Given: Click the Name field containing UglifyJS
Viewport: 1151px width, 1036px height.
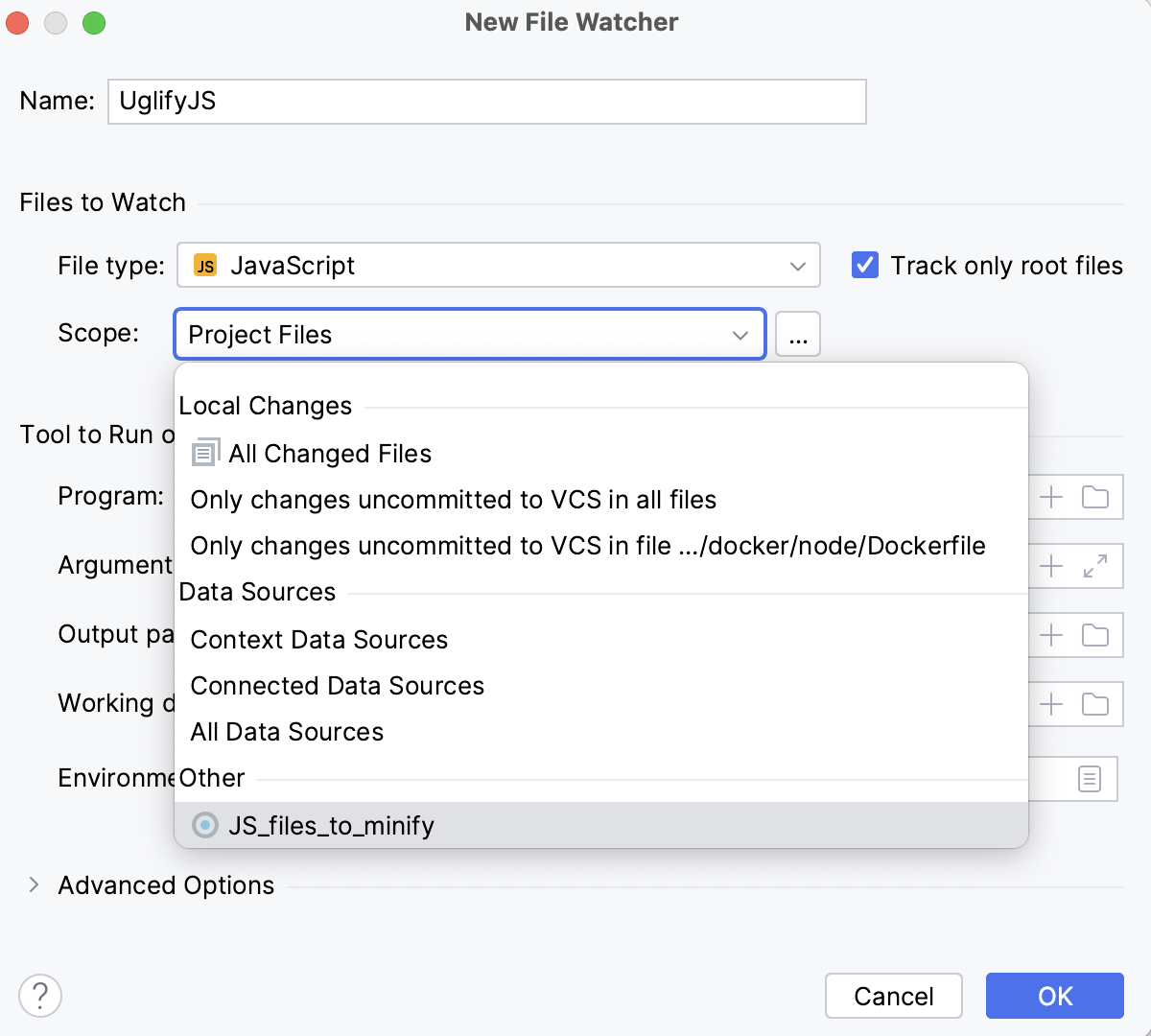Looking at the screenshot, I should coord(486,102).
